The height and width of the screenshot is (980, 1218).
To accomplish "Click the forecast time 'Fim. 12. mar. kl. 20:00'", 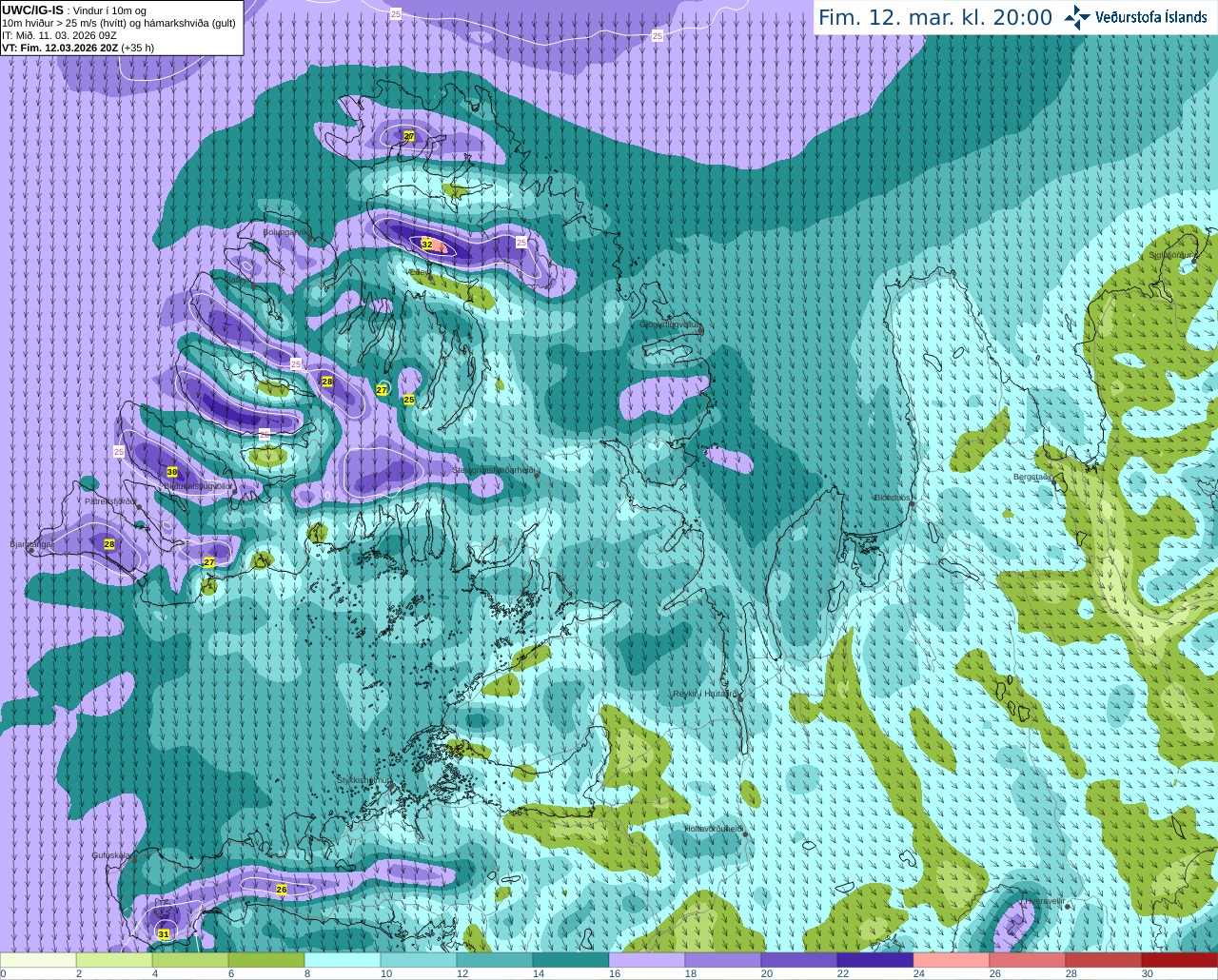I will click(935, 17).
